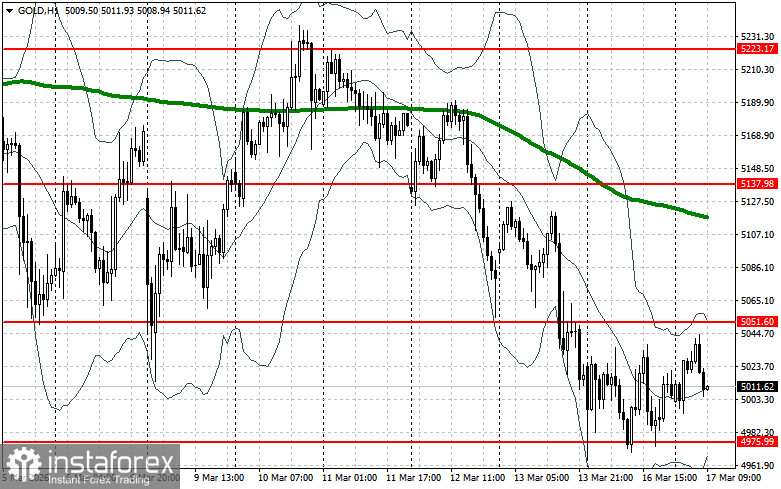
Task: Select the 5051.60 red level price label
Action: point(757,322)
